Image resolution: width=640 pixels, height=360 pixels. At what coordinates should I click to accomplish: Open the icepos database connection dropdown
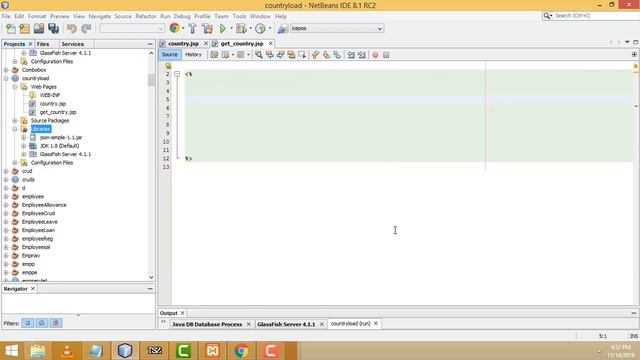(380, 29)
